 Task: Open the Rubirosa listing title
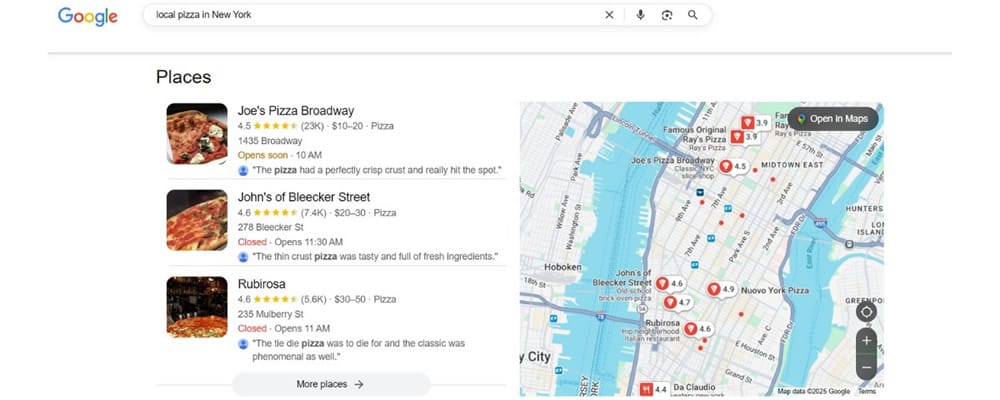(x=261, y=284)
